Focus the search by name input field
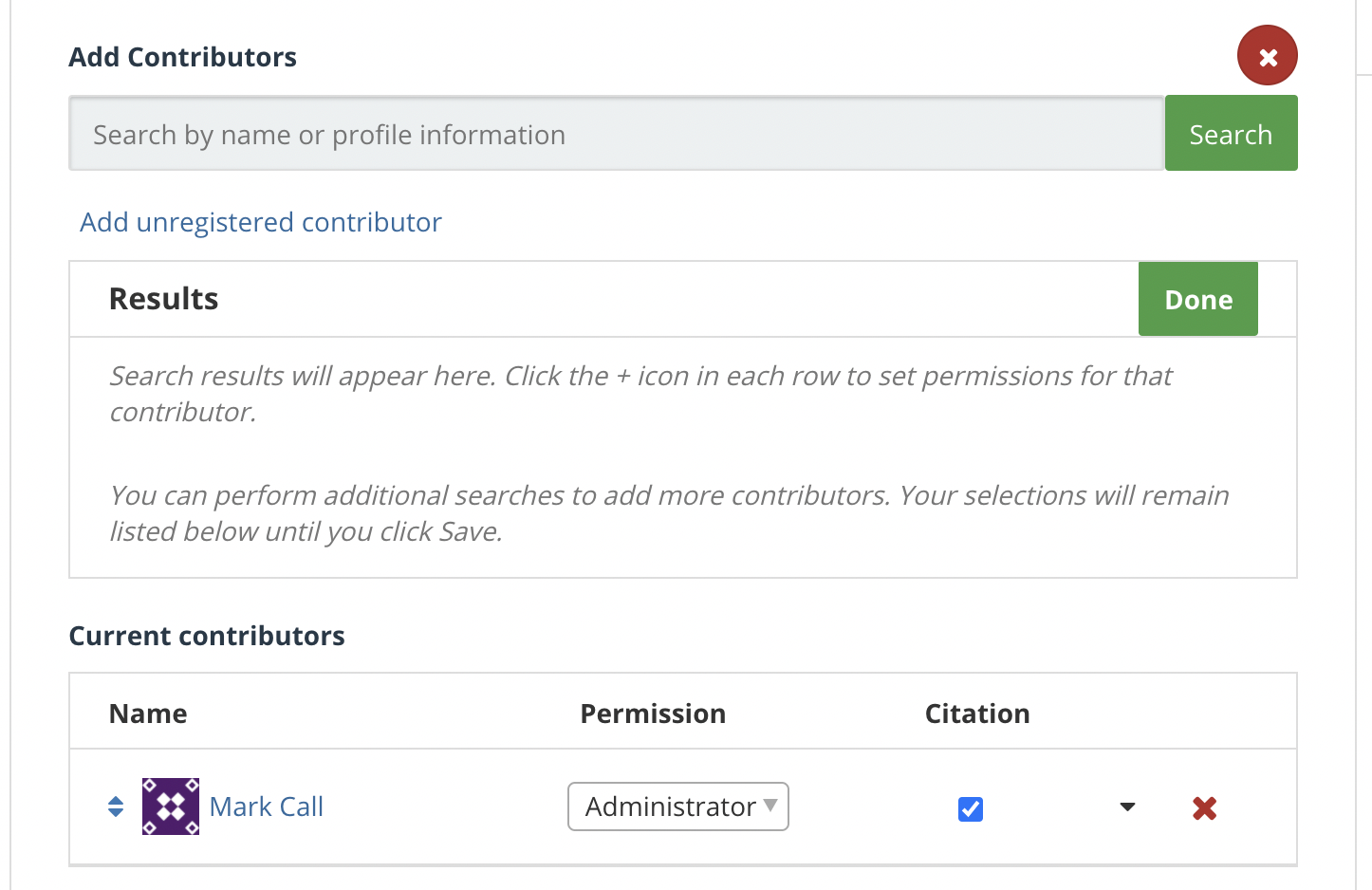This screenshot has width=1372, height=890. (x=617, y=133)
